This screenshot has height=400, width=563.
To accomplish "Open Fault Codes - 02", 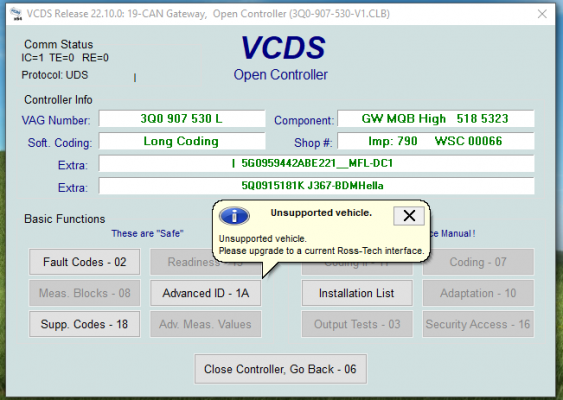I will coord(84,262).
